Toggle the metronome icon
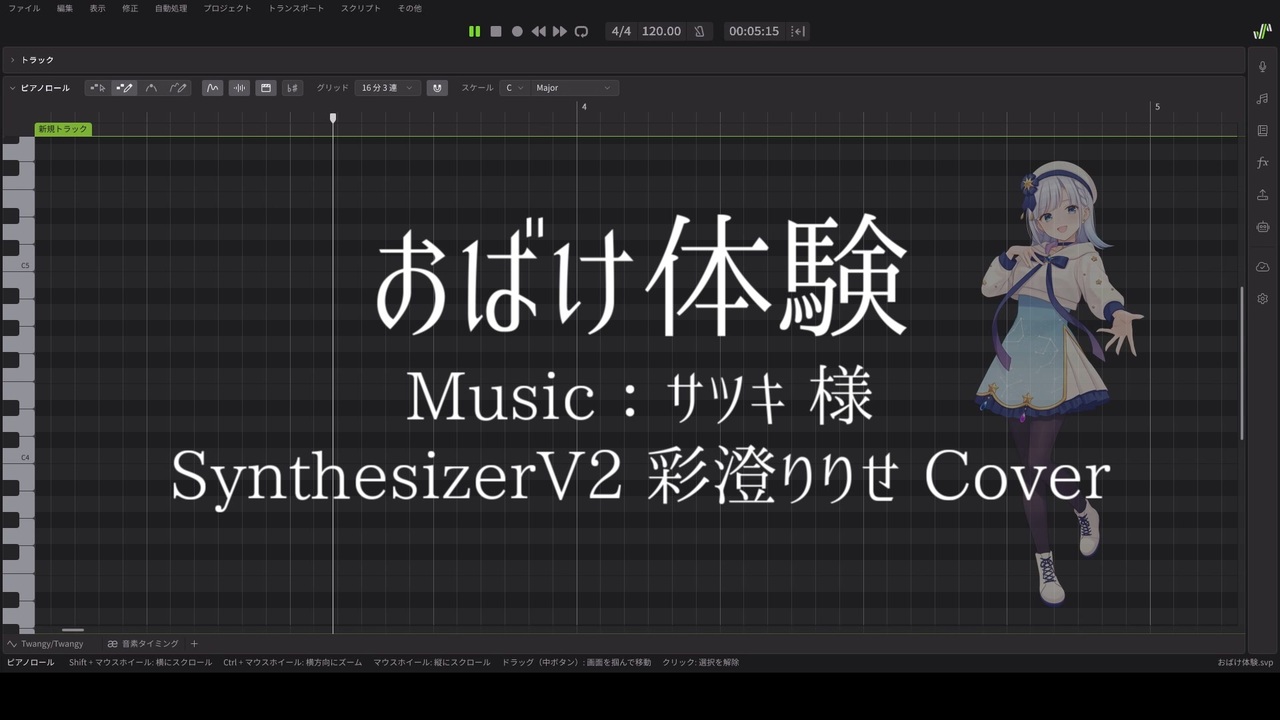The image size is (1280, 720). [x=699, y=31]
